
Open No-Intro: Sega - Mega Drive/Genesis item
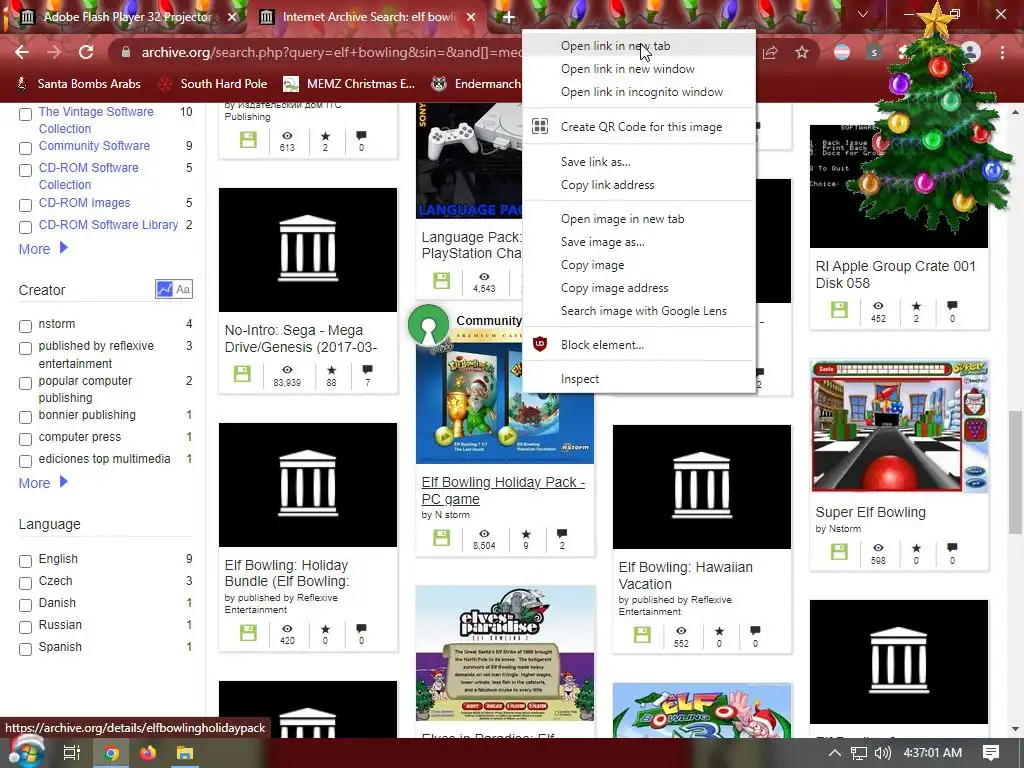click(300, 338)
